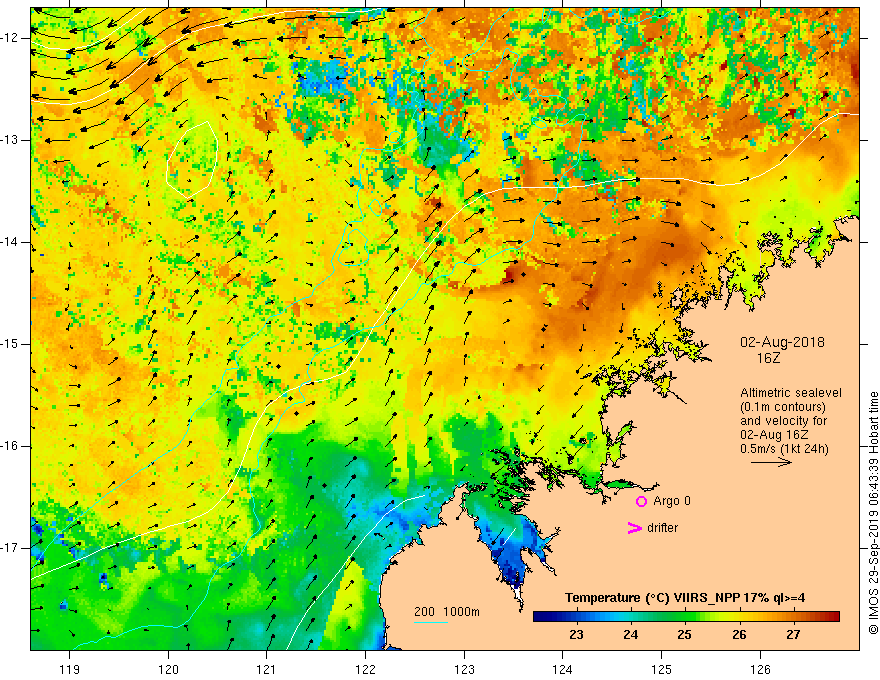
Task: Click the closed white sea-level contour loop
Action: (x=192, y=158)
